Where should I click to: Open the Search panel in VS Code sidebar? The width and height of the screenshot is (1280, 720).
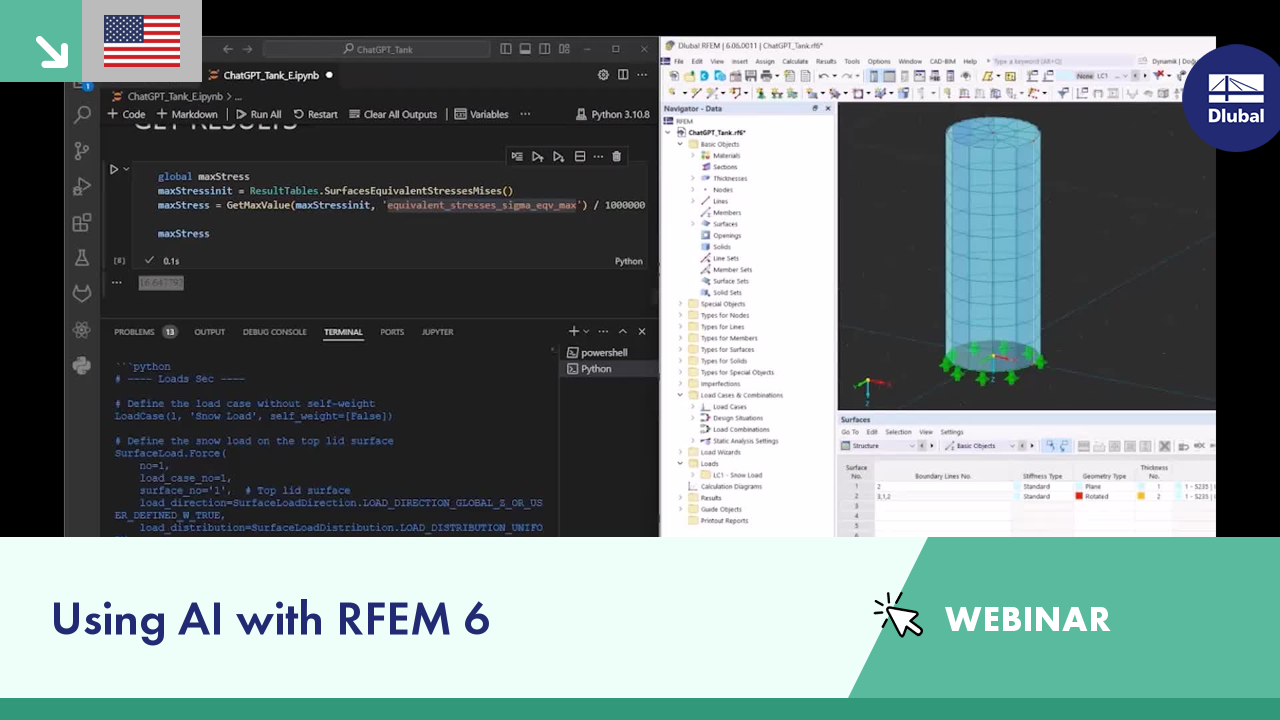82,116
